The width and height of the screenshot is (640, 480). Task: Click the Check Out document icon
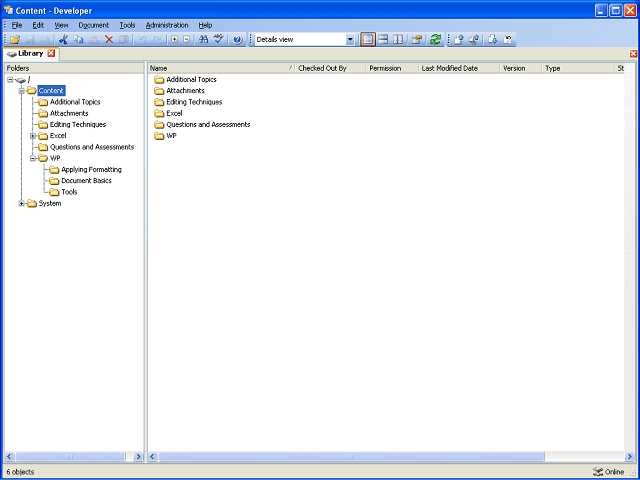coord(493,40)
